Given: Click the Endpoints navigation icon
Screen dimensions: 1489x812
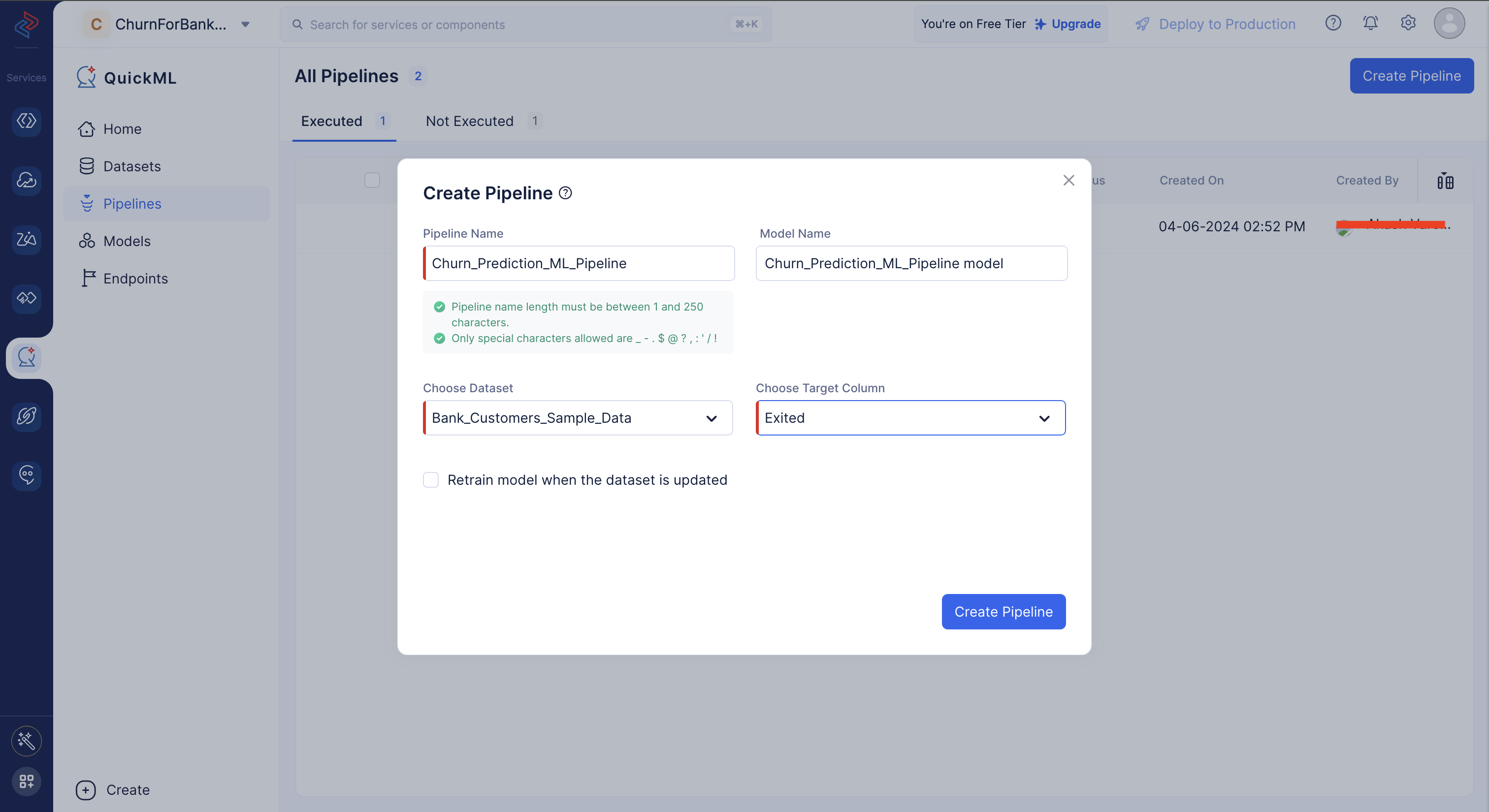Looking at the screenshot, I should pos(88,278).
